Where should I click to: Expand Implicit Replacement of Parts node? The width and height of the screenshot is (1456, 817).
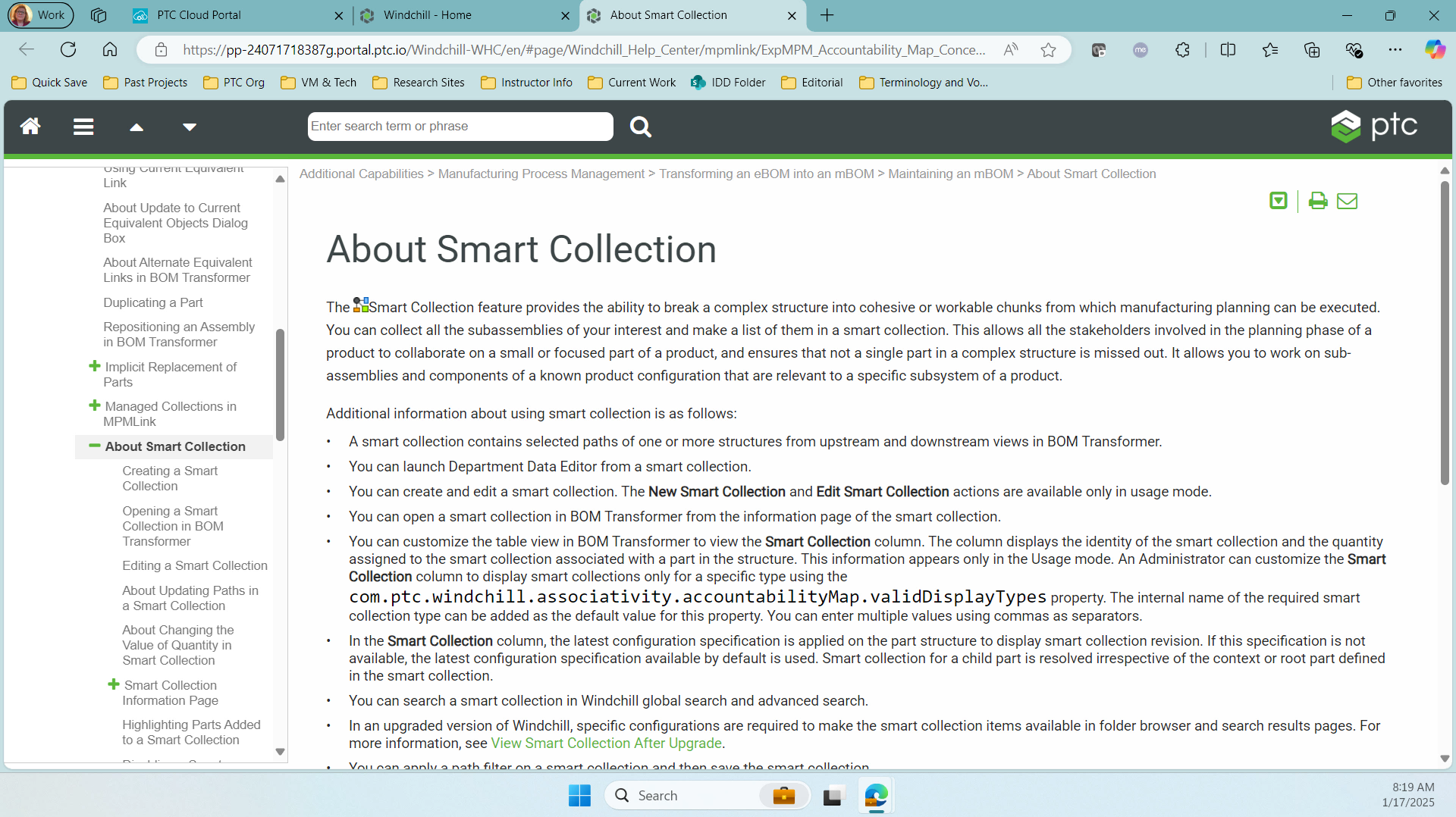tap(95, 367)
